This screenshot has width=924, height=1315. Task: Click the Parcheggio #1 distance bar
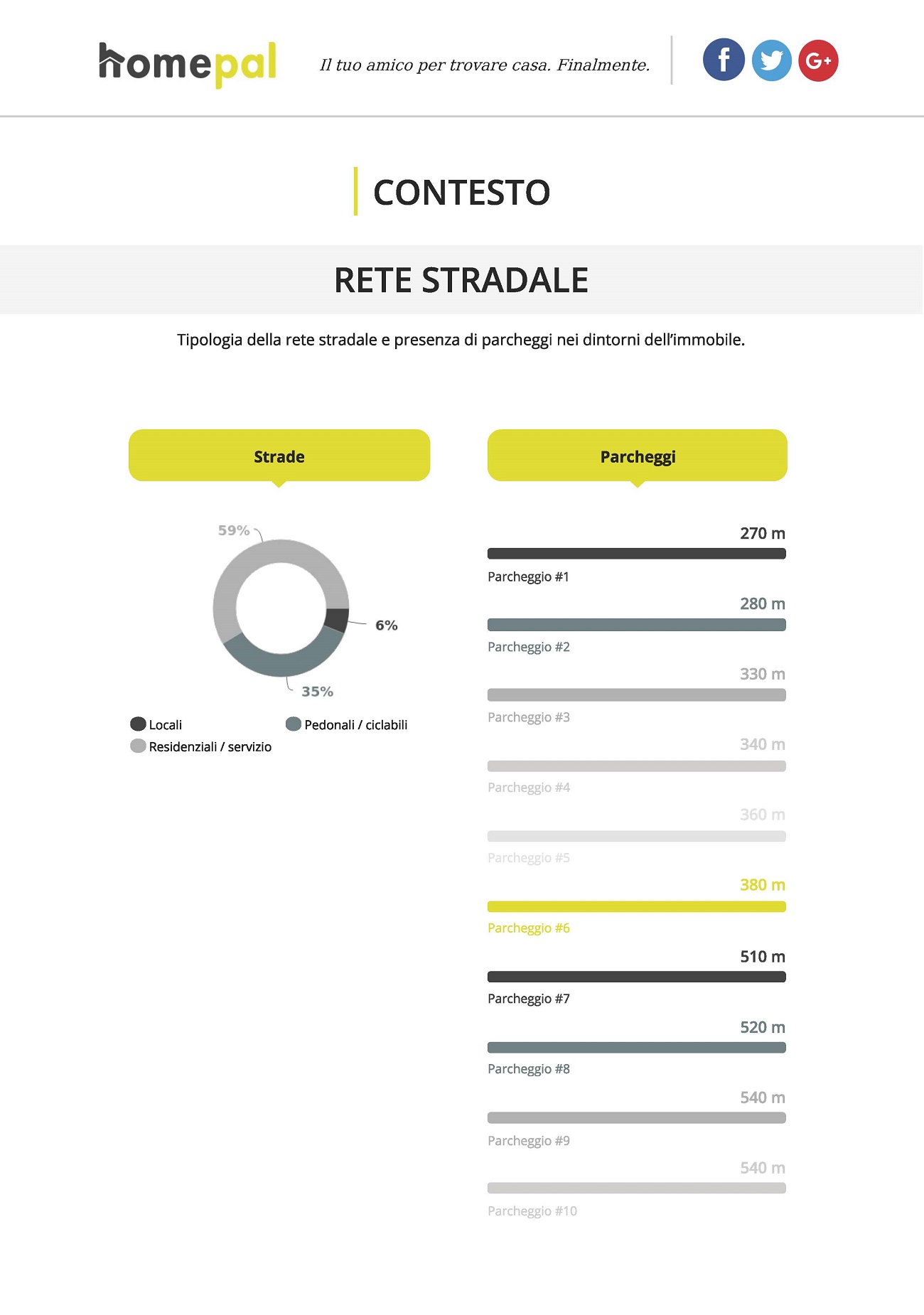tap(637, 554)
